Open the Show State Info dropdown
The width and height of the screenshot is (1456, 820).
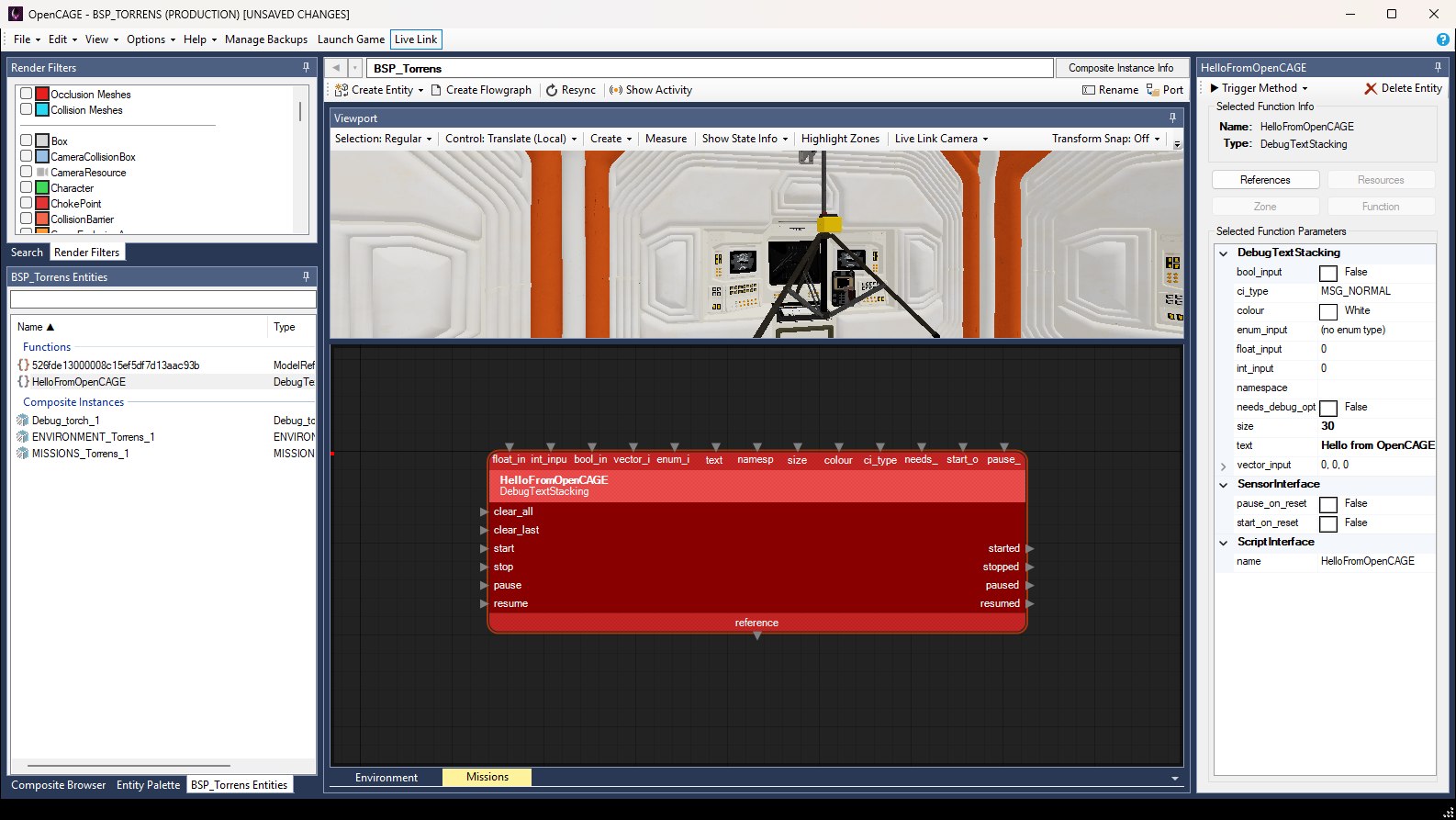pos(745,139)
